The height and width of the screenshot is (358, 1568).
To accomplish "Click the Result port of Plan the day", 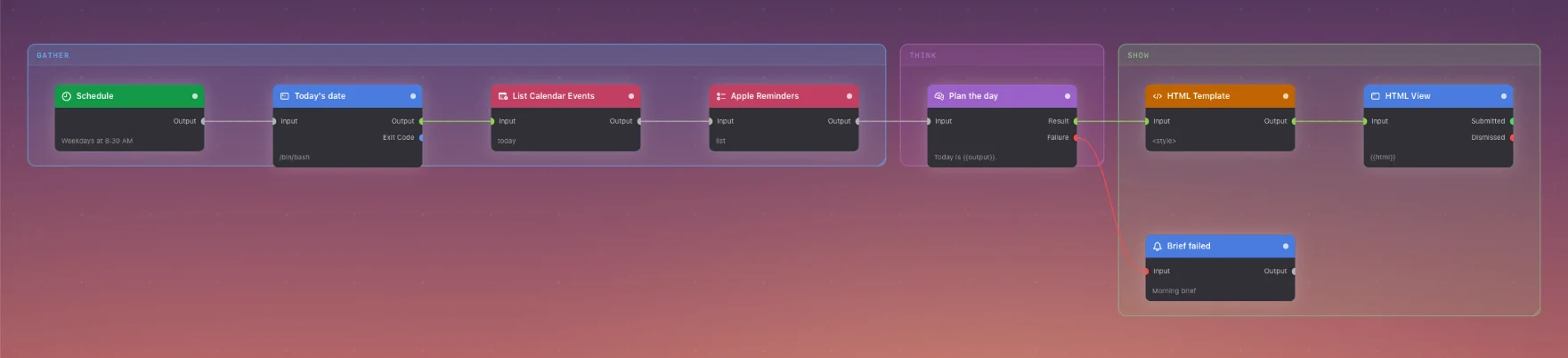I will click(x=1076, y=121).
